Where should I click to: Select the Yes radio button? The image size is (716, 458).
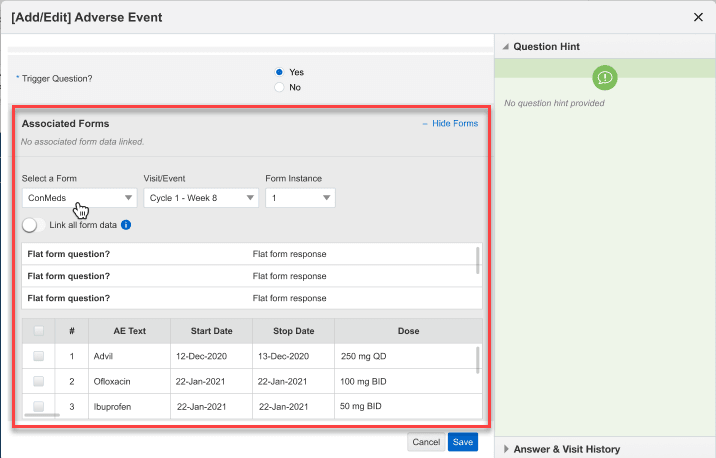(279, 72)
